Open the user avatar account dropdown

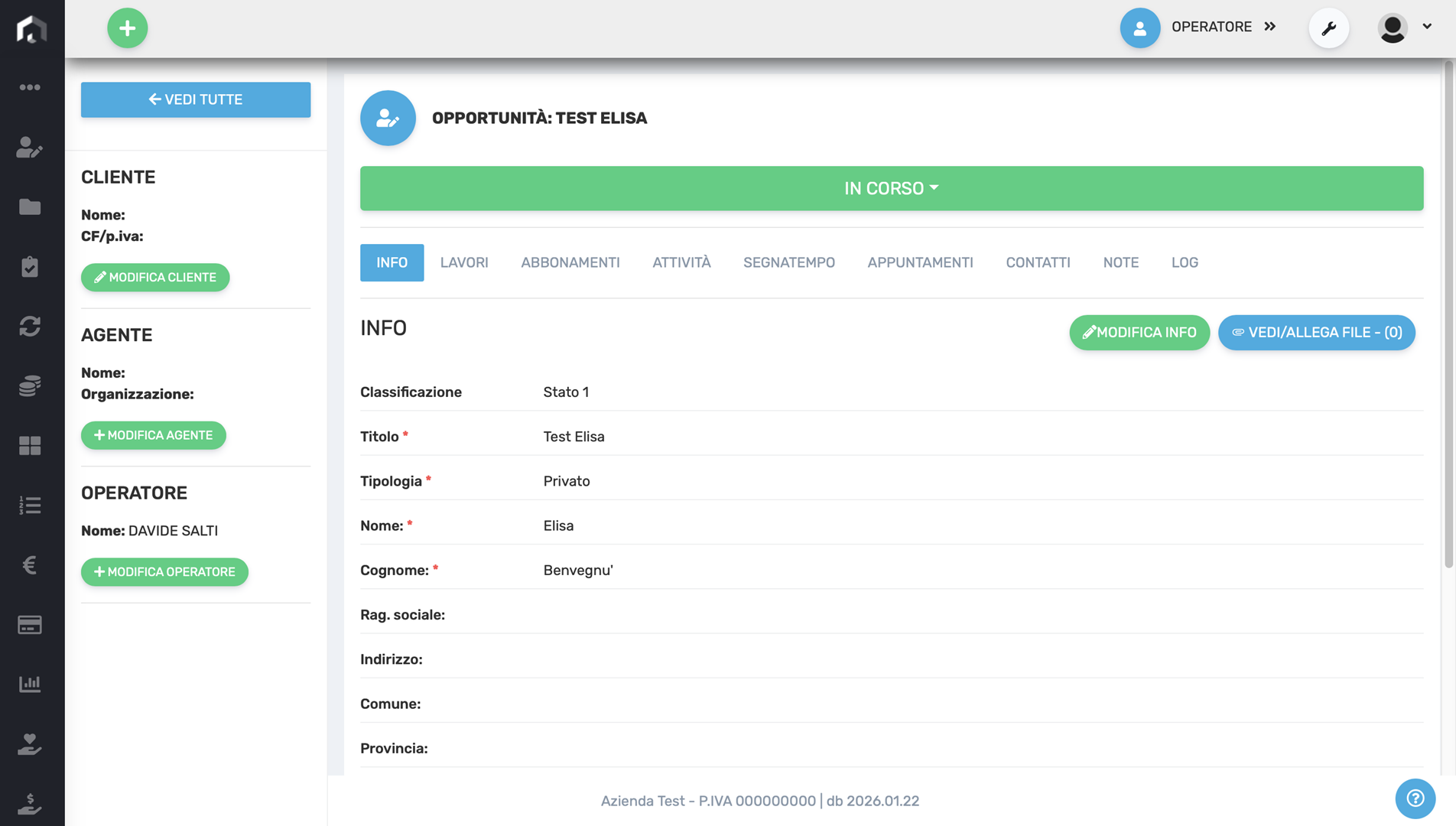[x=1404, y=28]
